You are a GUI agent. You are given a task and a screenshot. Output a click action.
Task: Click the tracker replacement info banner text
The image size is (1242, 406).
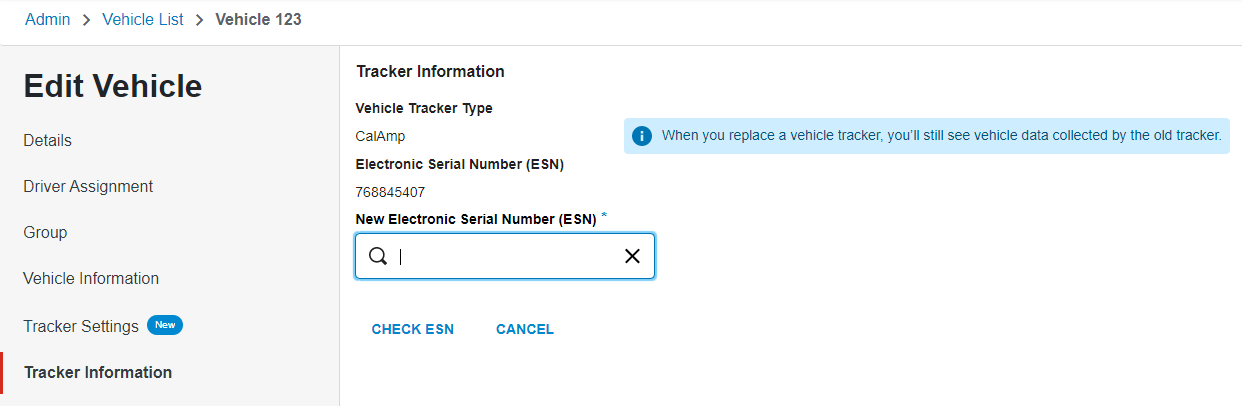point(941,136)
